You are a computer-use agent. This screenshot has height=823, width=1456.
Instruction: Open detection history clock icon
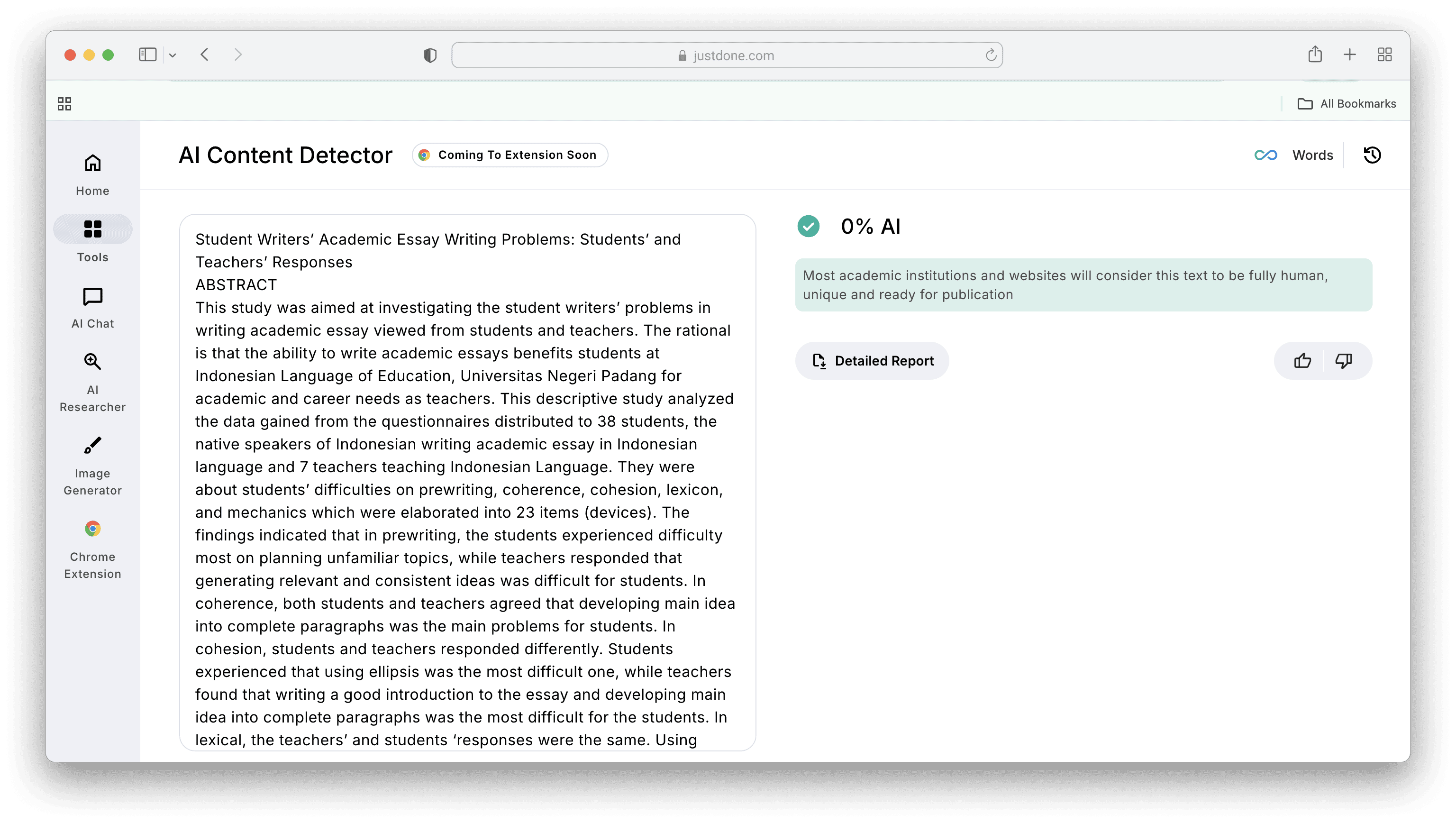[x=1372, y=155]
